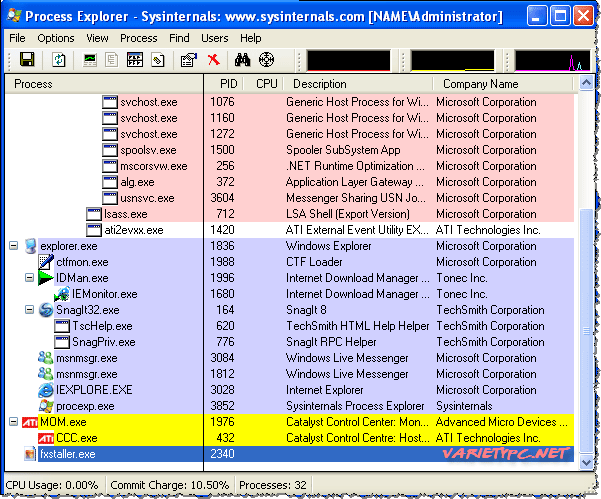Click the ctfmon.exe pen icon
The width and height of the screenshot is (601, 499).
(46, 262)
